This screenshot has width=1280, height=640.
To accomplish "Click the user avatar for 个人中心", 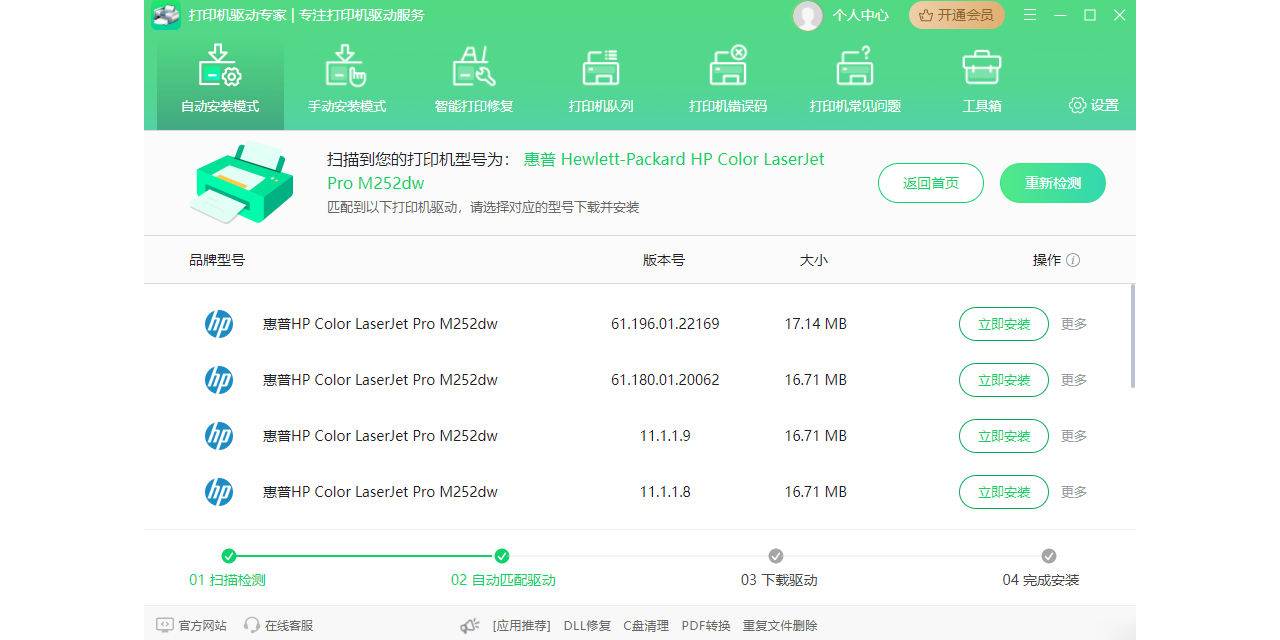I will 808,15.
